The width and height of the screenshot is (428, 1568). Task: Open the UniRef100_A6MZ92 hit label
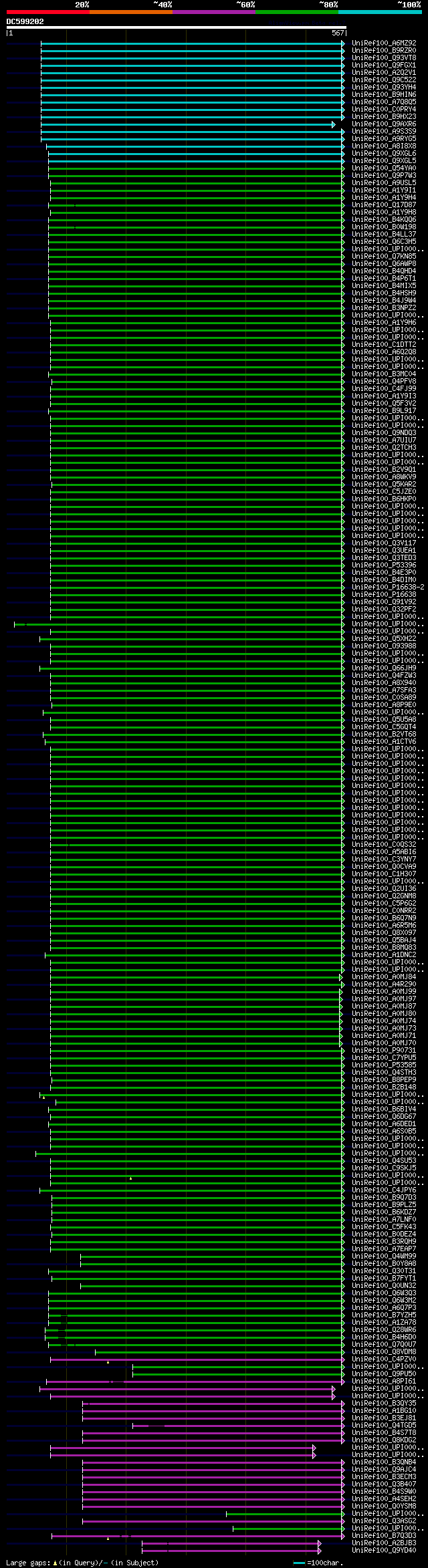384,43
